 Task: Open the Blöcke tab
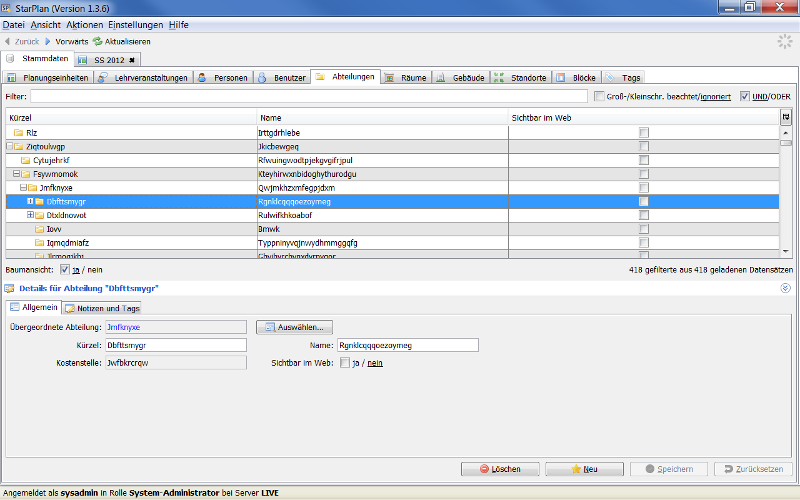click(577, 78)
